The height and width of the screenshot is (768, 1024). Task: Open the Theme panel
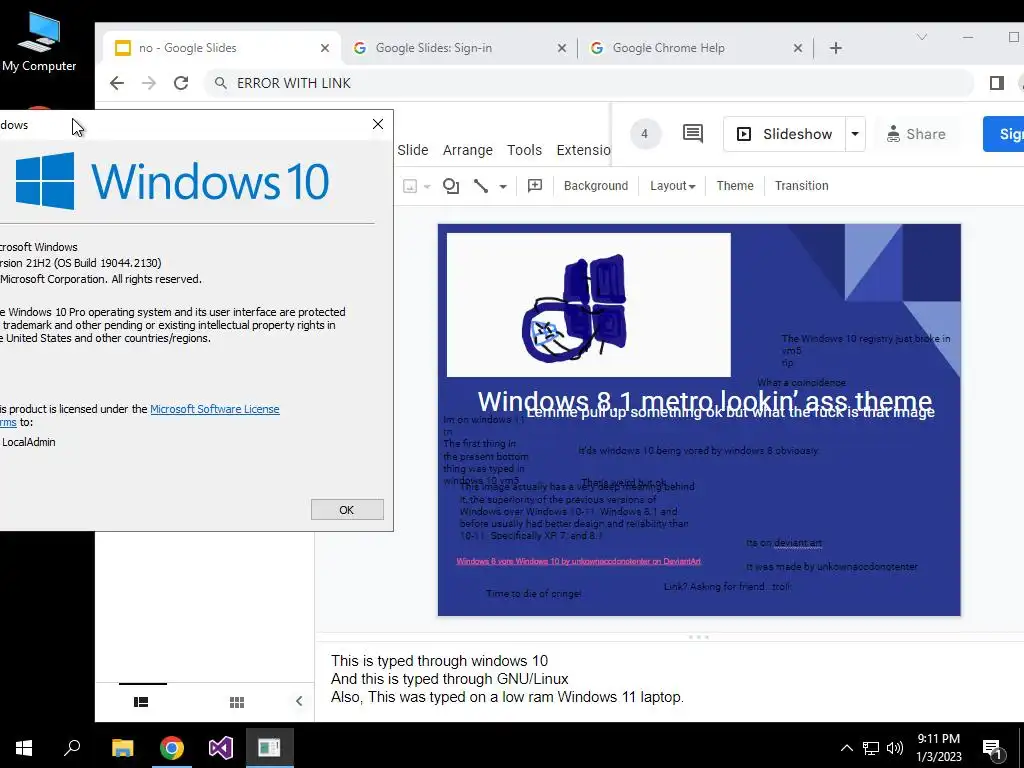(735, 186)
